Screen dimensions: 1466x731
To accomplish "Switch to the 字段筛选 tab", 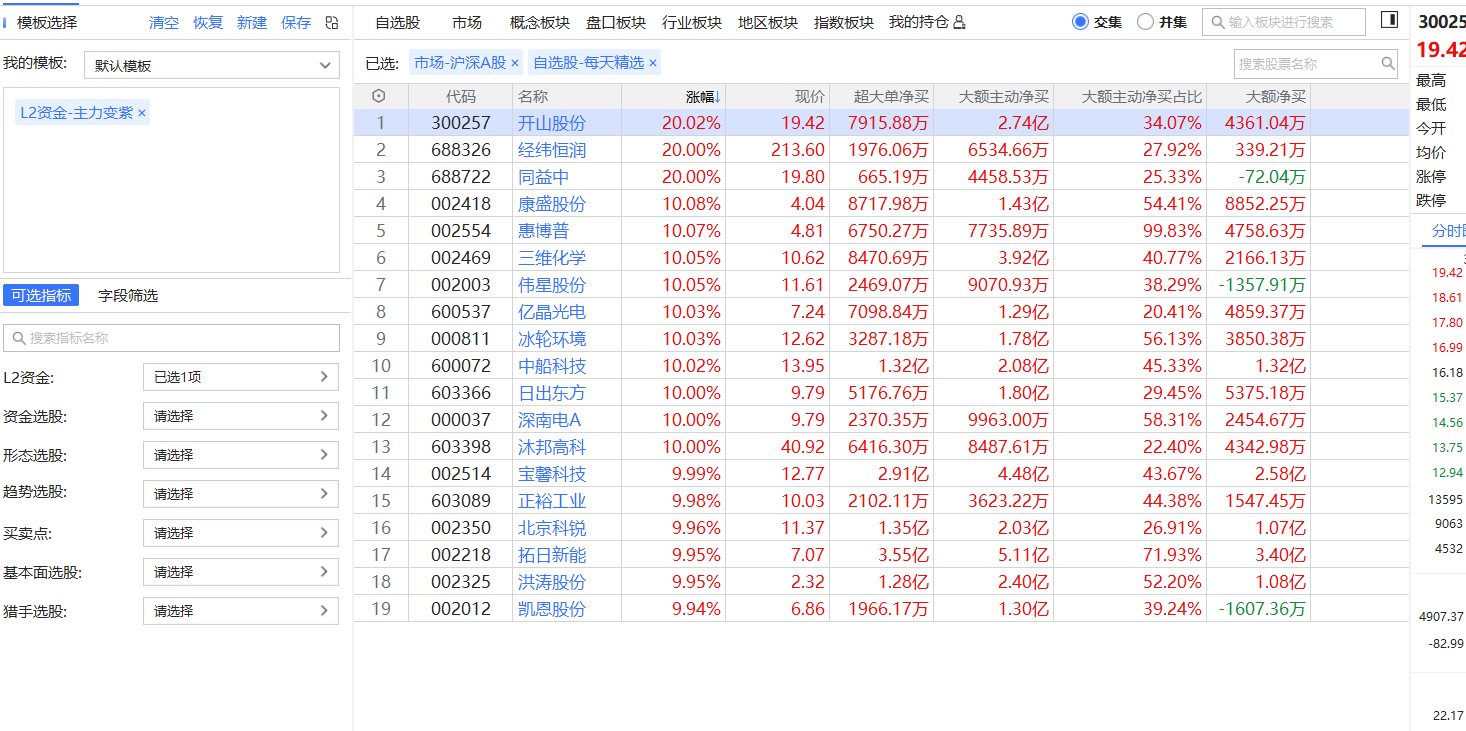I will [x=128, y=295].
